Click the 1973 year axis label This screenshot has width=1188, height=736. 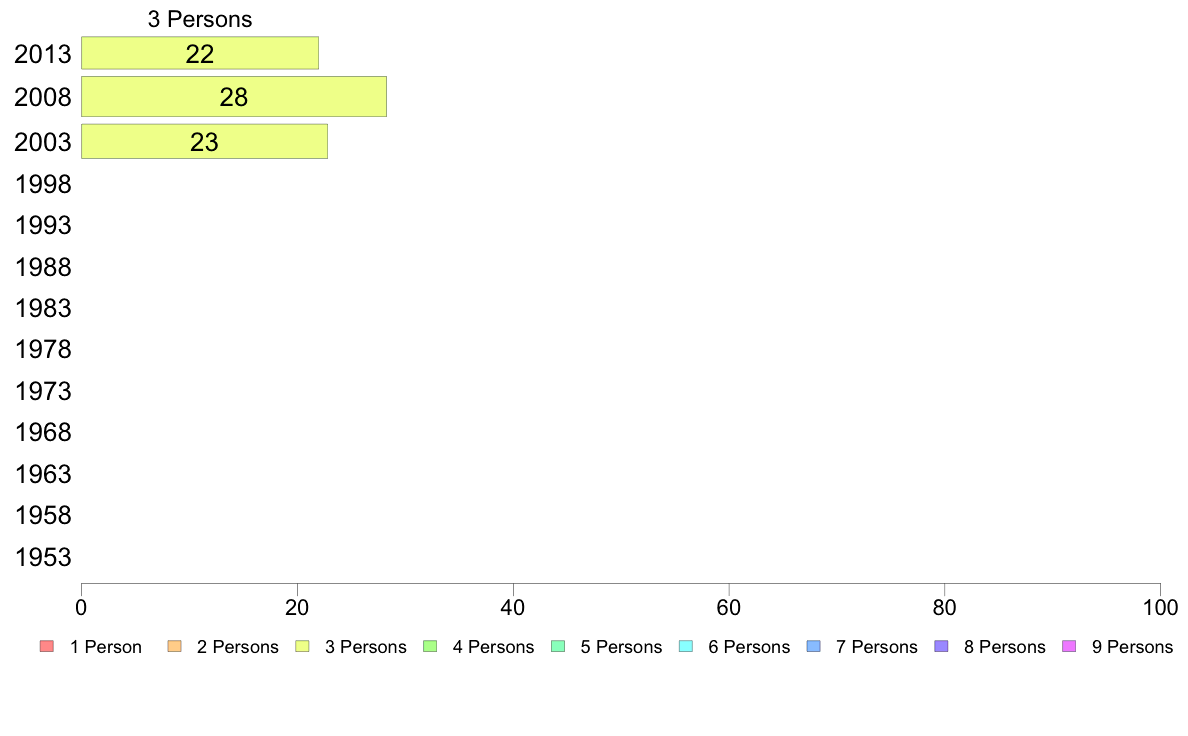pos(43,391)
